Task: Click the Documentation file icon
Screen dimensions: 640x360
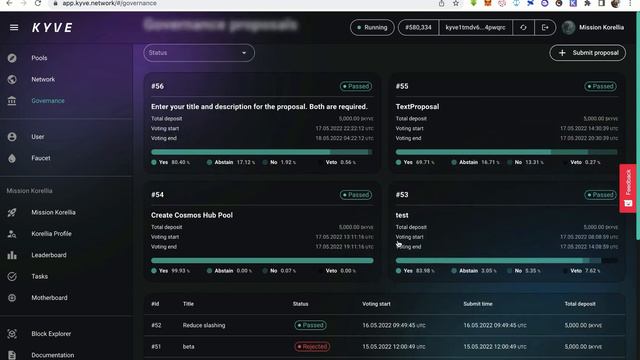Action: pyautogui.click(x=12, y=355)
